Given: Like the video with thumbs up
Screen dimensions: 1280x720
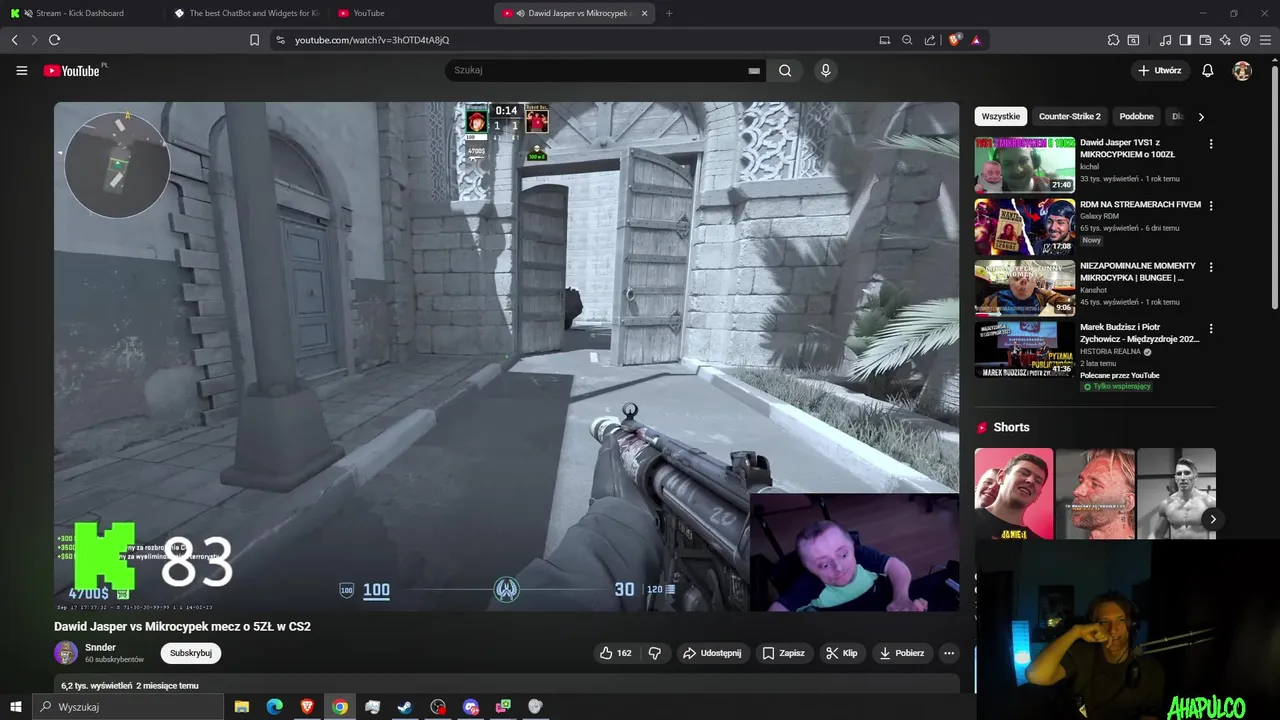Looking at the screenshot, I should pyautogui.click(x=615, y=653).
